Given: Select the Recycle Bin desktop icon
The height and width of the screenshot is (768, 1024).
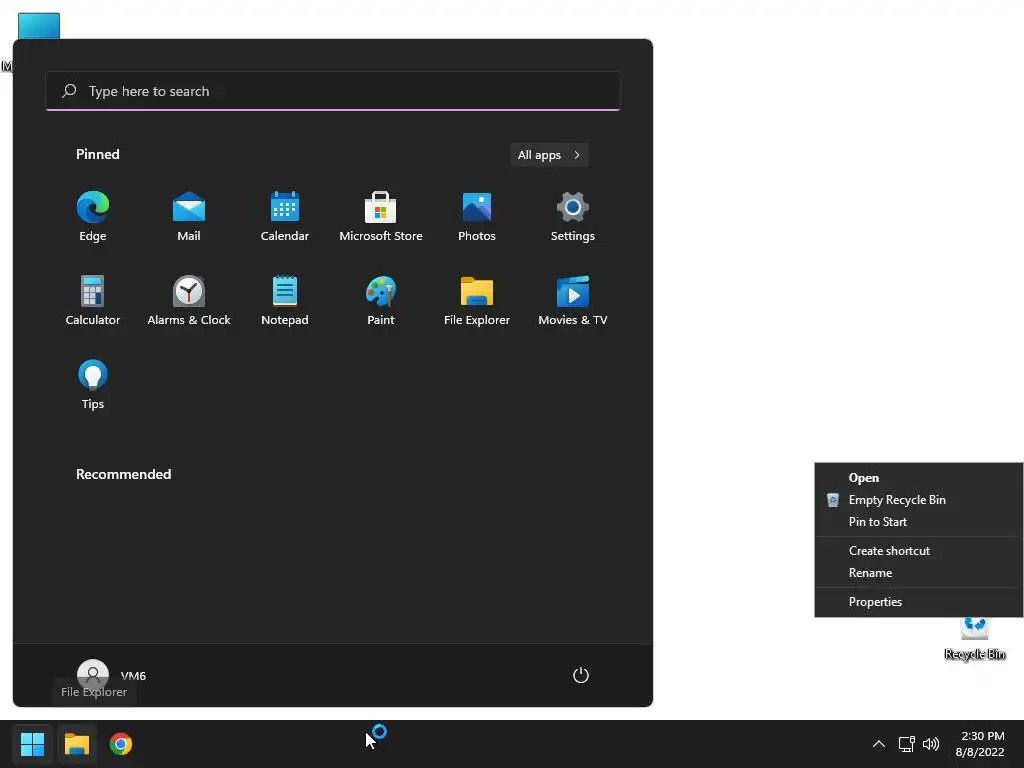Looking at the screenshot, I should click(975, 639).
